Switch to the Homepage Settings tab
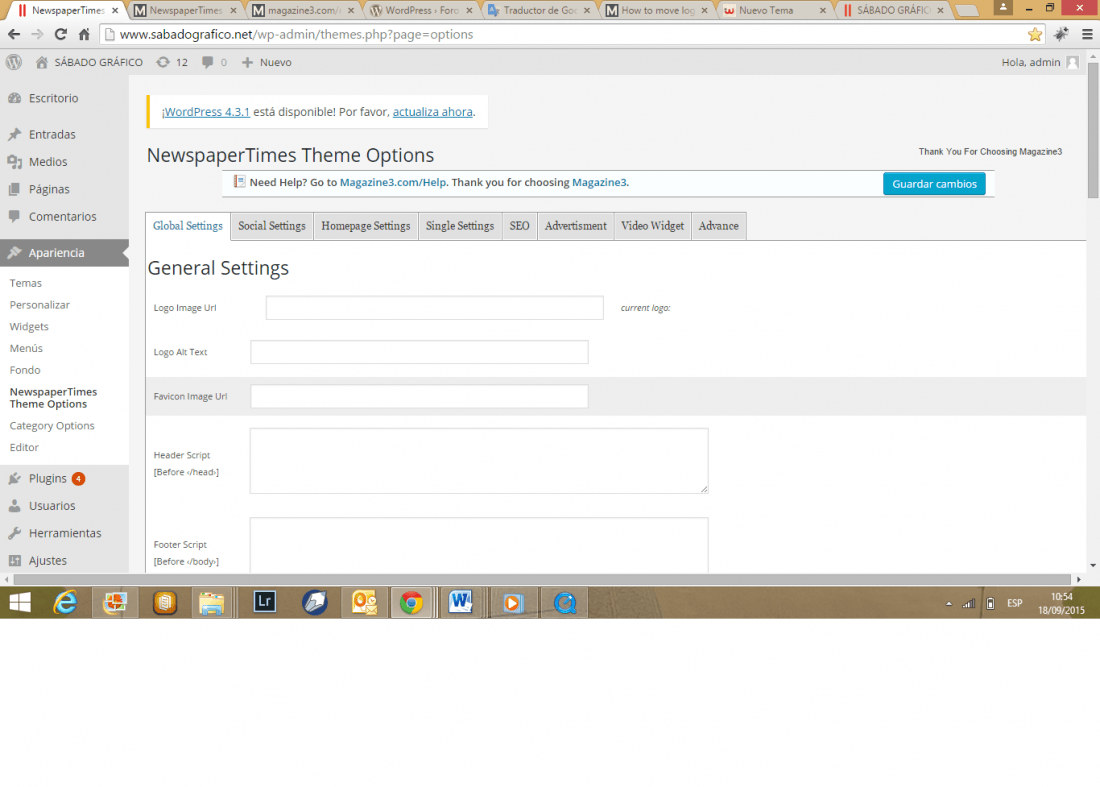Image resolution: width=1100 pixels, height=787 pixels. coord(365,226)
